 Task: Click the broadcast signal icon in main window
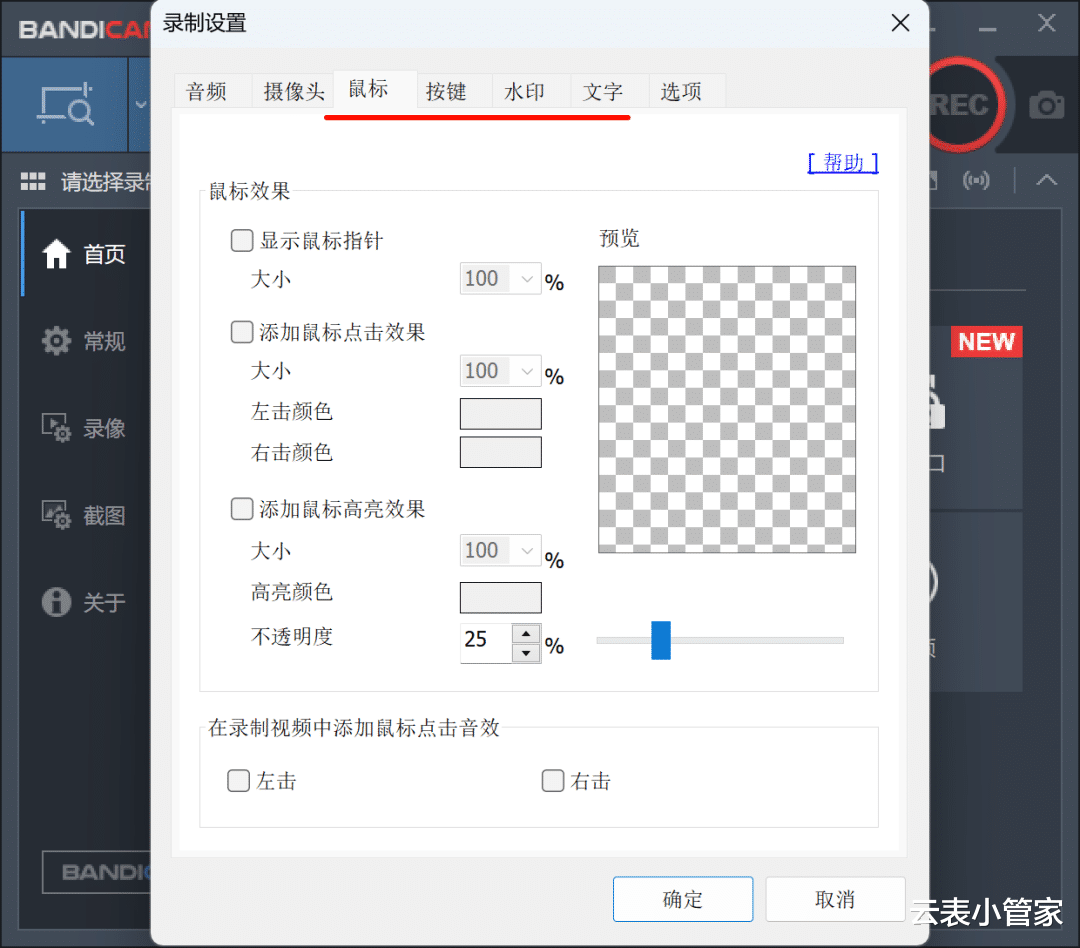(x=976, y=181)
